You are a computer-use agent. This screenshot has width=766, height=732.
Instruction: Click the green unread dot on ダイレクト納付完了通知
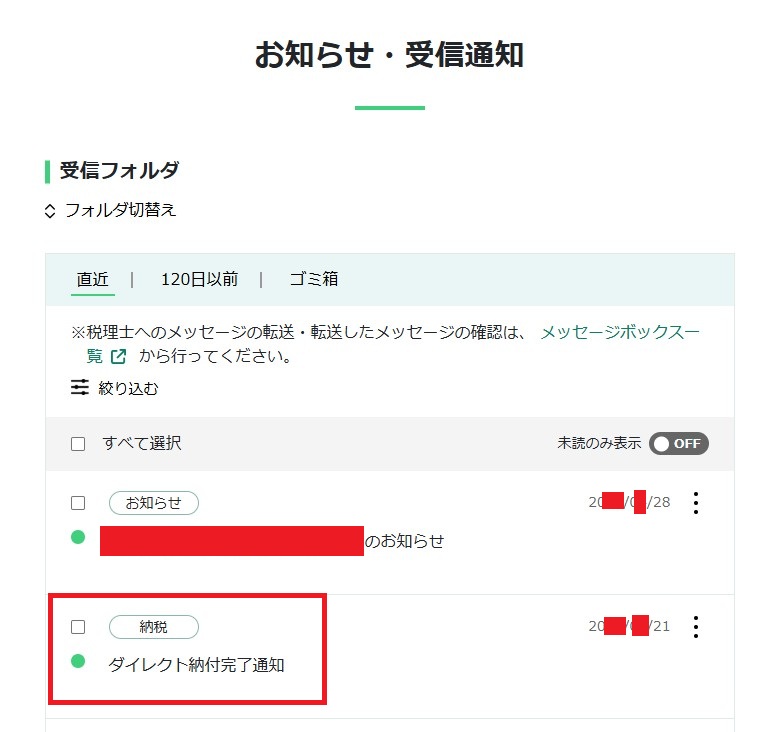[x=78, y=661]
